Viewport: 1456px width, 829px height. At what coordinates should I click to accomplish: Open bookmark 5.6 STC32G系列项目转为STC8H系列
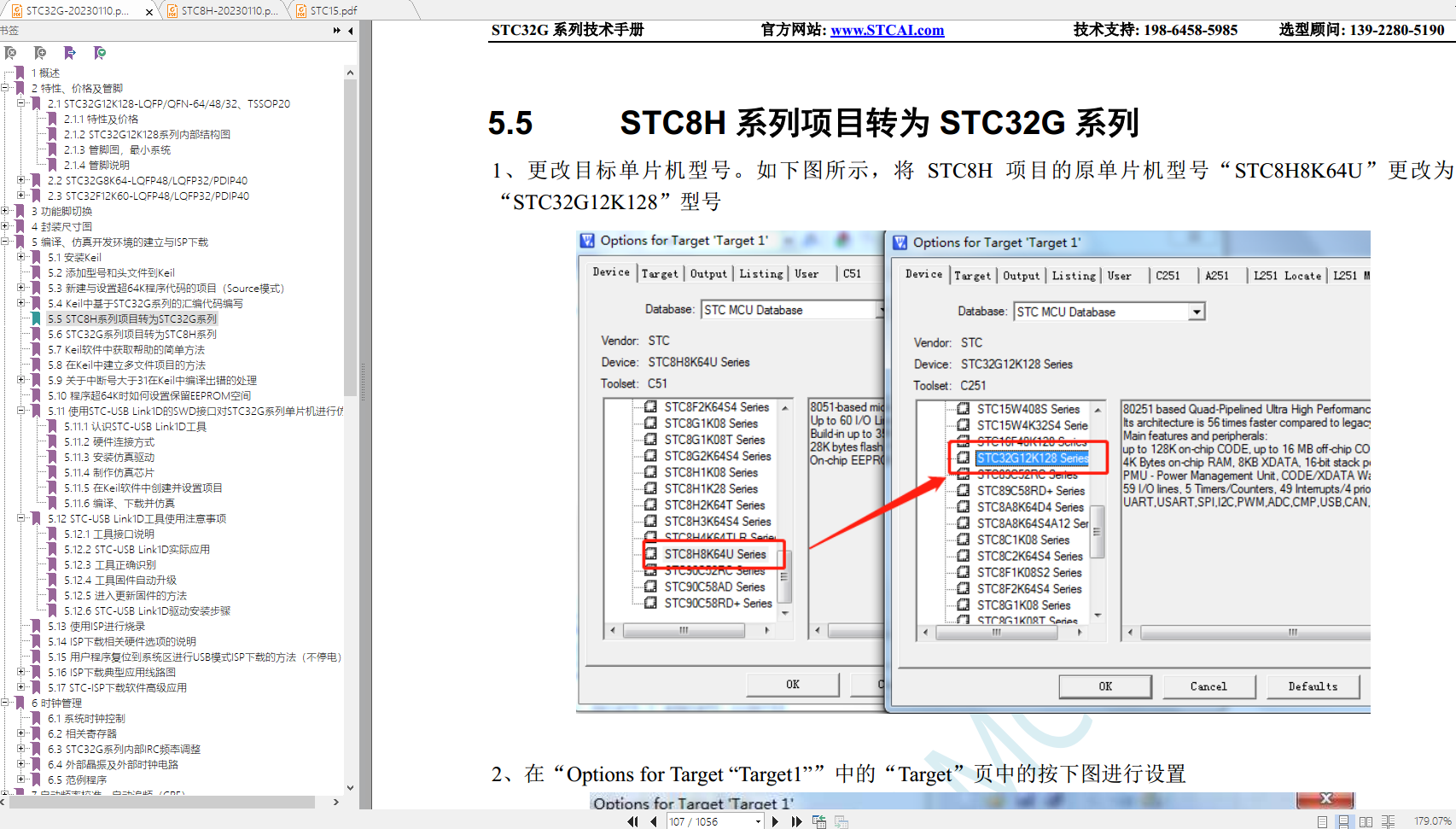click(132, 335)
